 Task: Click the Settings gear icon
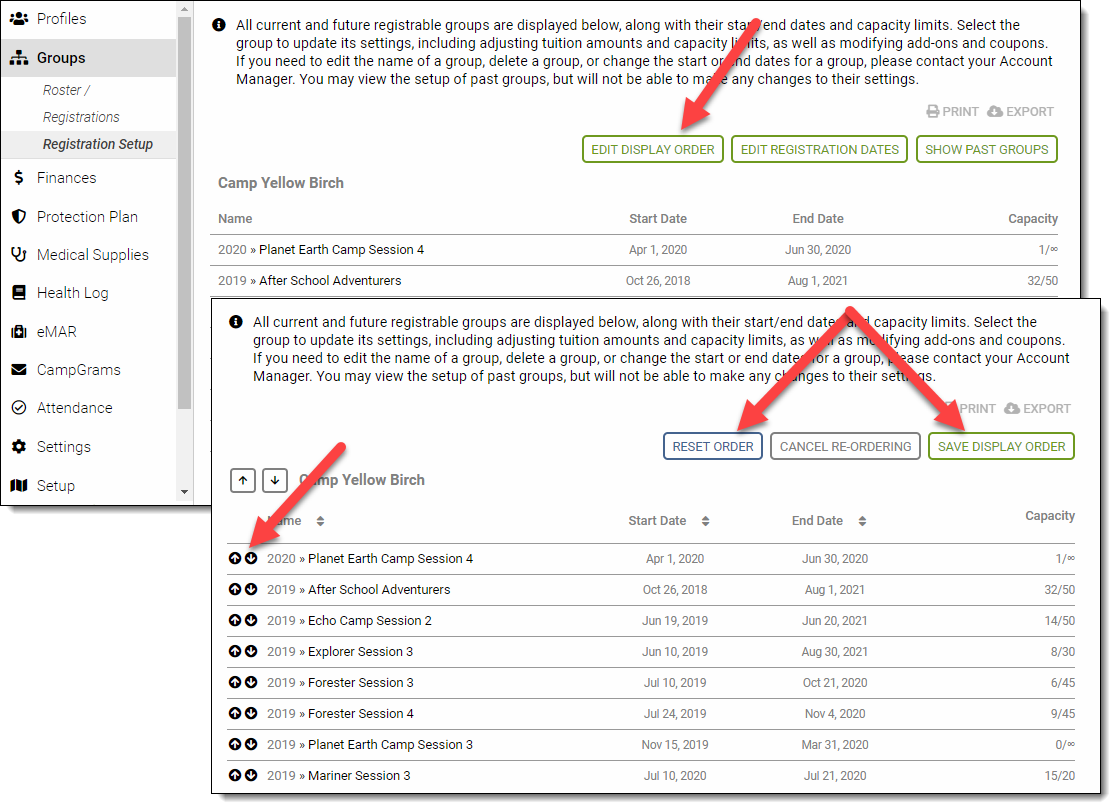(x=18, y=447)
